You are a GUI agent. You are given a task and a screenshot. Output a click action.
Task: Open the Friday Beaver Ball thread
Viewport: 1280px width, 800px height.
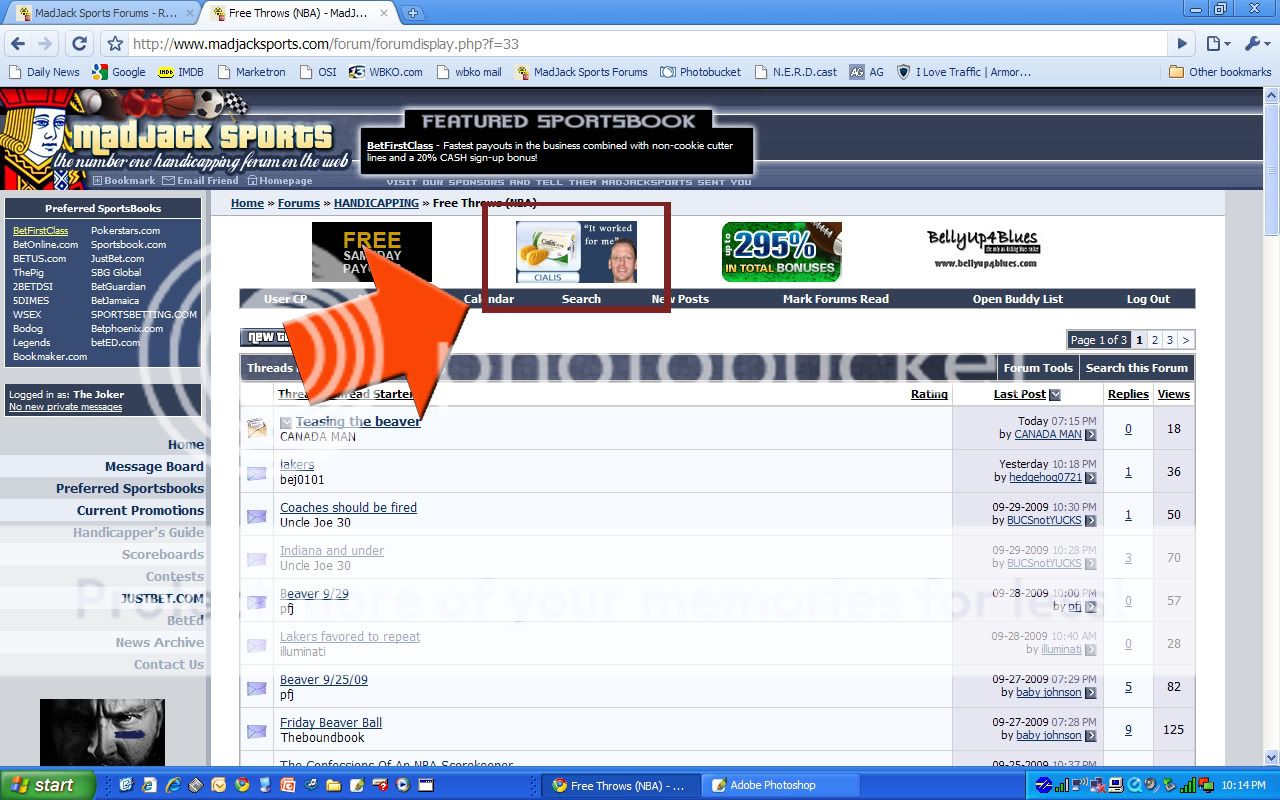coord(331,723)
